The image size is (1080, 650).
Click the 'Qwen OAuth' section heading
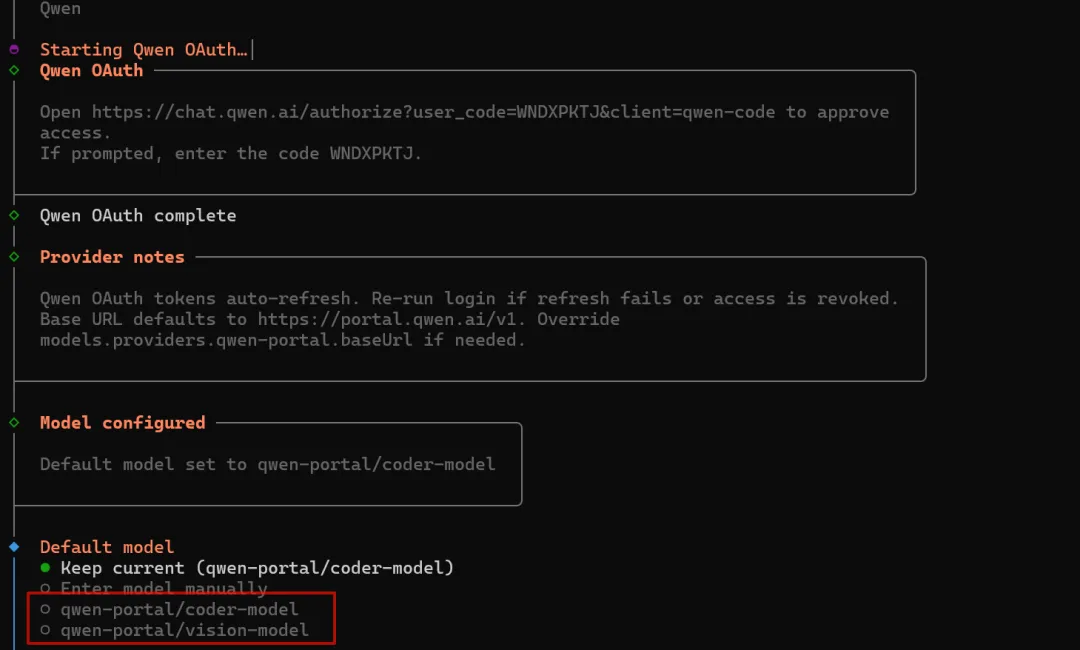click(x=91, y=70)
